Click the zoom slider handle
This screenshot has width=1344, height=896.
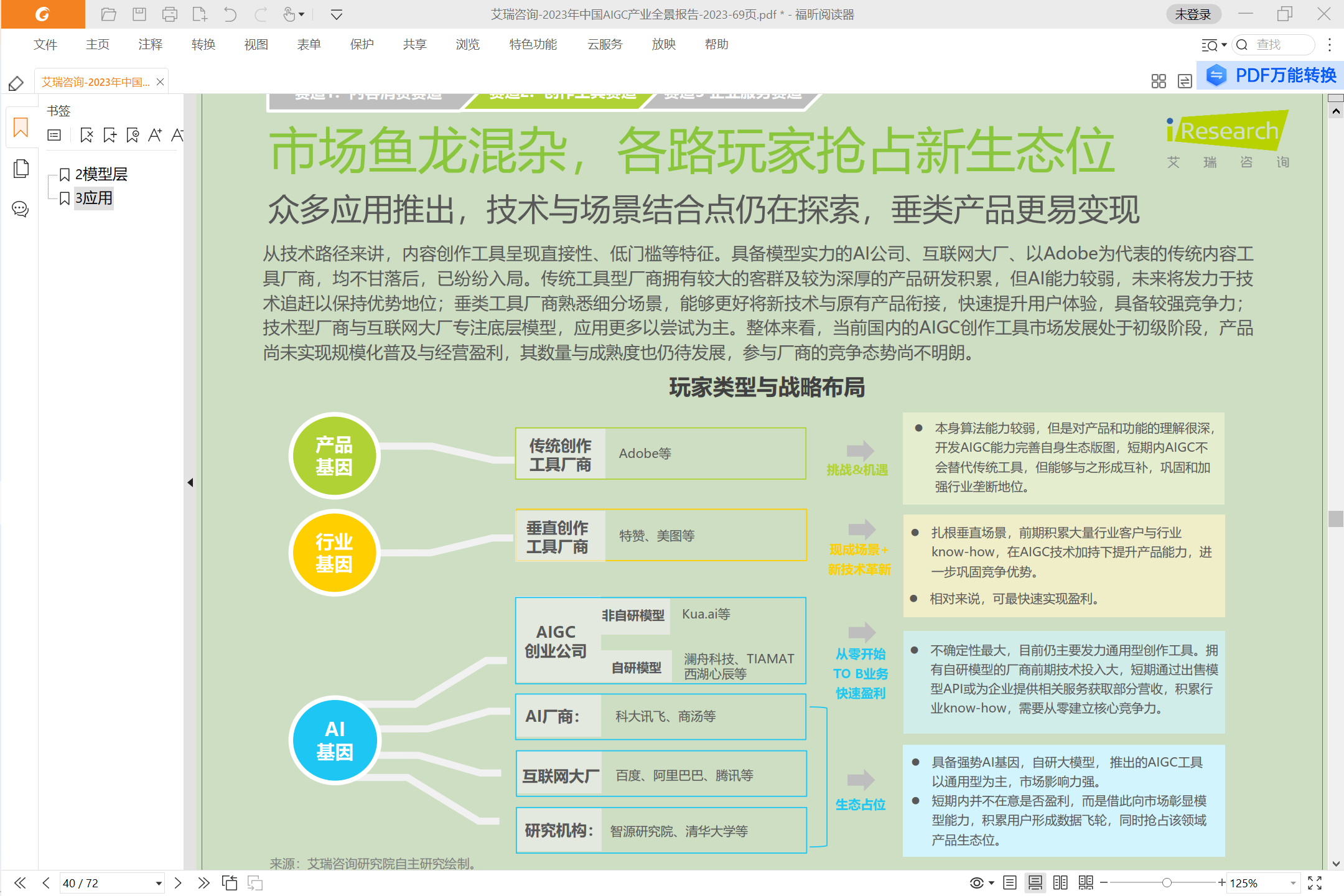(x=1167, y=883)
